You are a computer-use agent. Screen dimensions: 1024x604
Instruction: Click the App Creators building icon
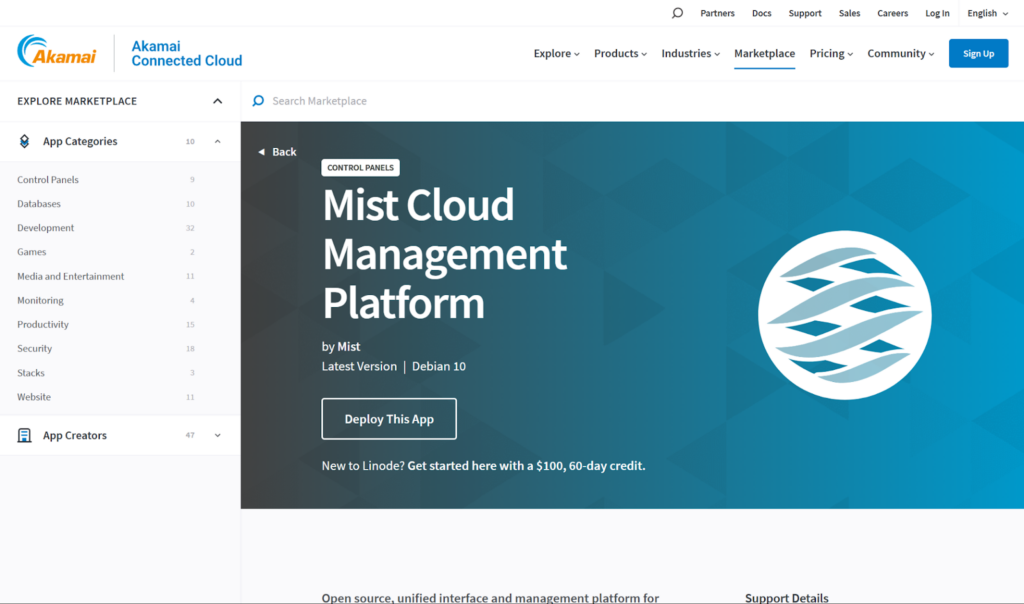[x=25, y=436]
